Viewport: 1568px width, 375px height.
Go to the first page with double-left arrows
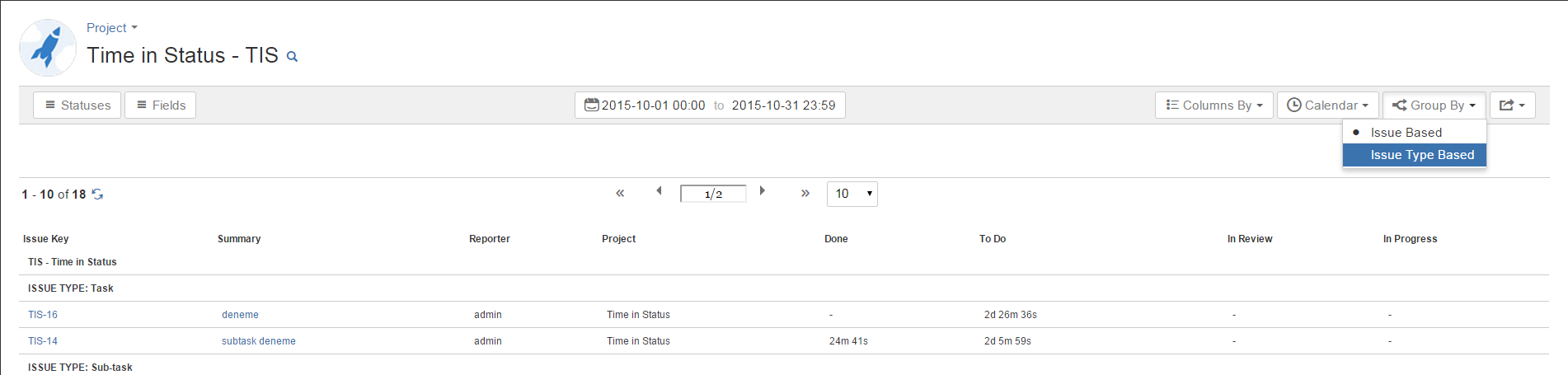click(x=620, y=194)
